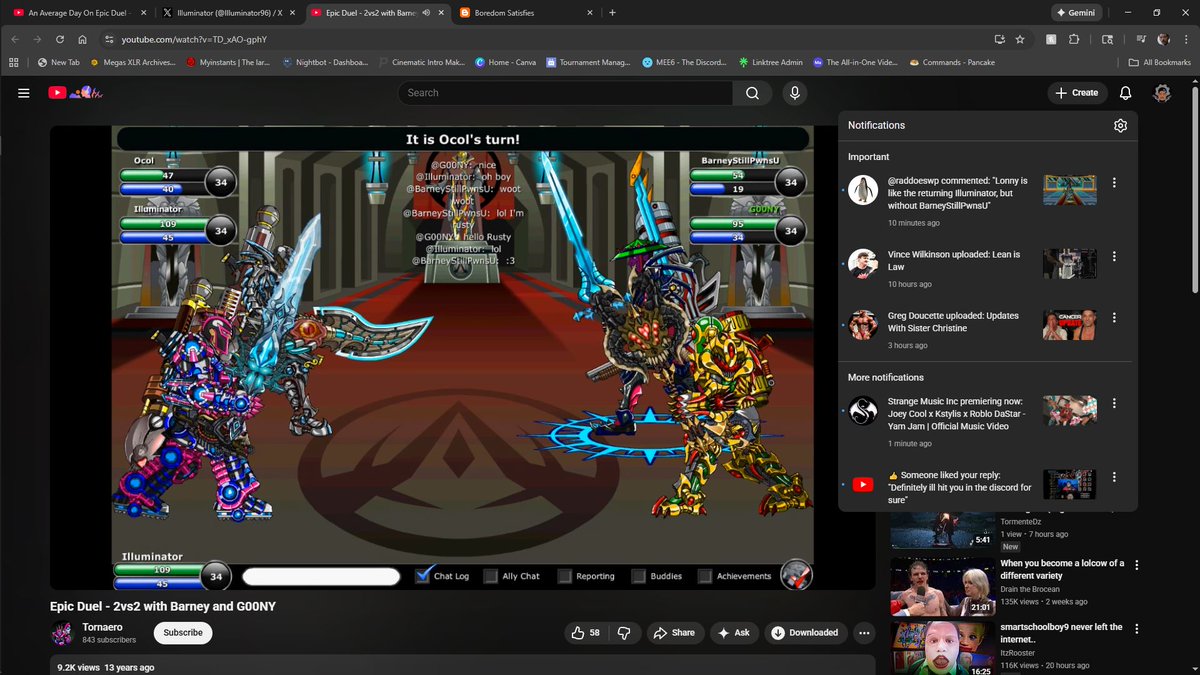Open options for Vince Wilkinson notification
This screenshot has width=1200, height=675.
pos(1114,257)
